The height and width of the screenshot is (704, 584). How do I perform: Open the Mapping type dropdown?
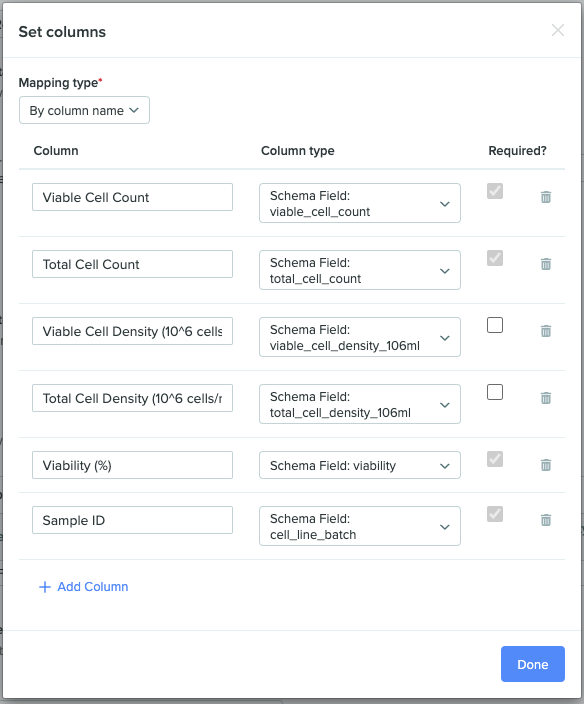click(84, 110)
